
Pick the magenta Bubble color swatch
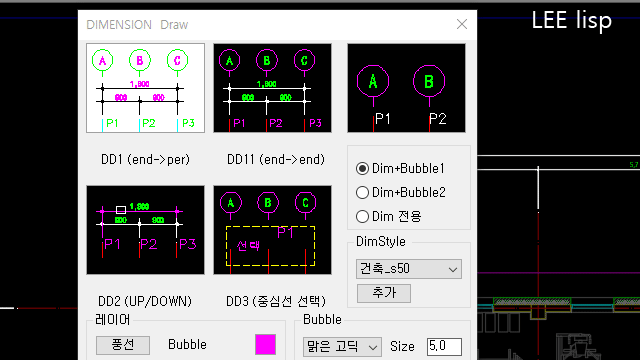265,344
